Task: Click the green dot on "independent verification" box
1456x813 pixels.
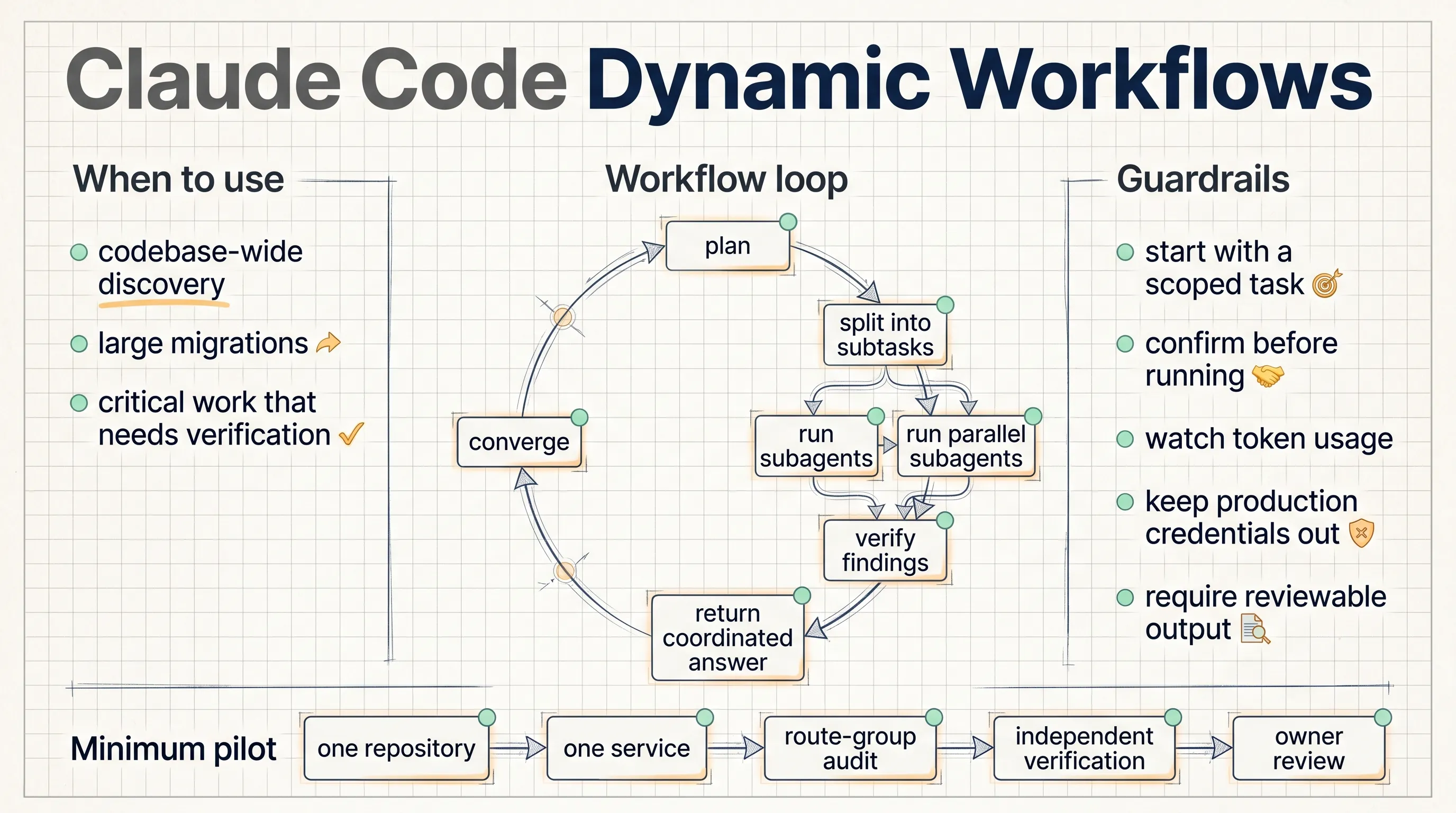Action: coord(1173,717)
